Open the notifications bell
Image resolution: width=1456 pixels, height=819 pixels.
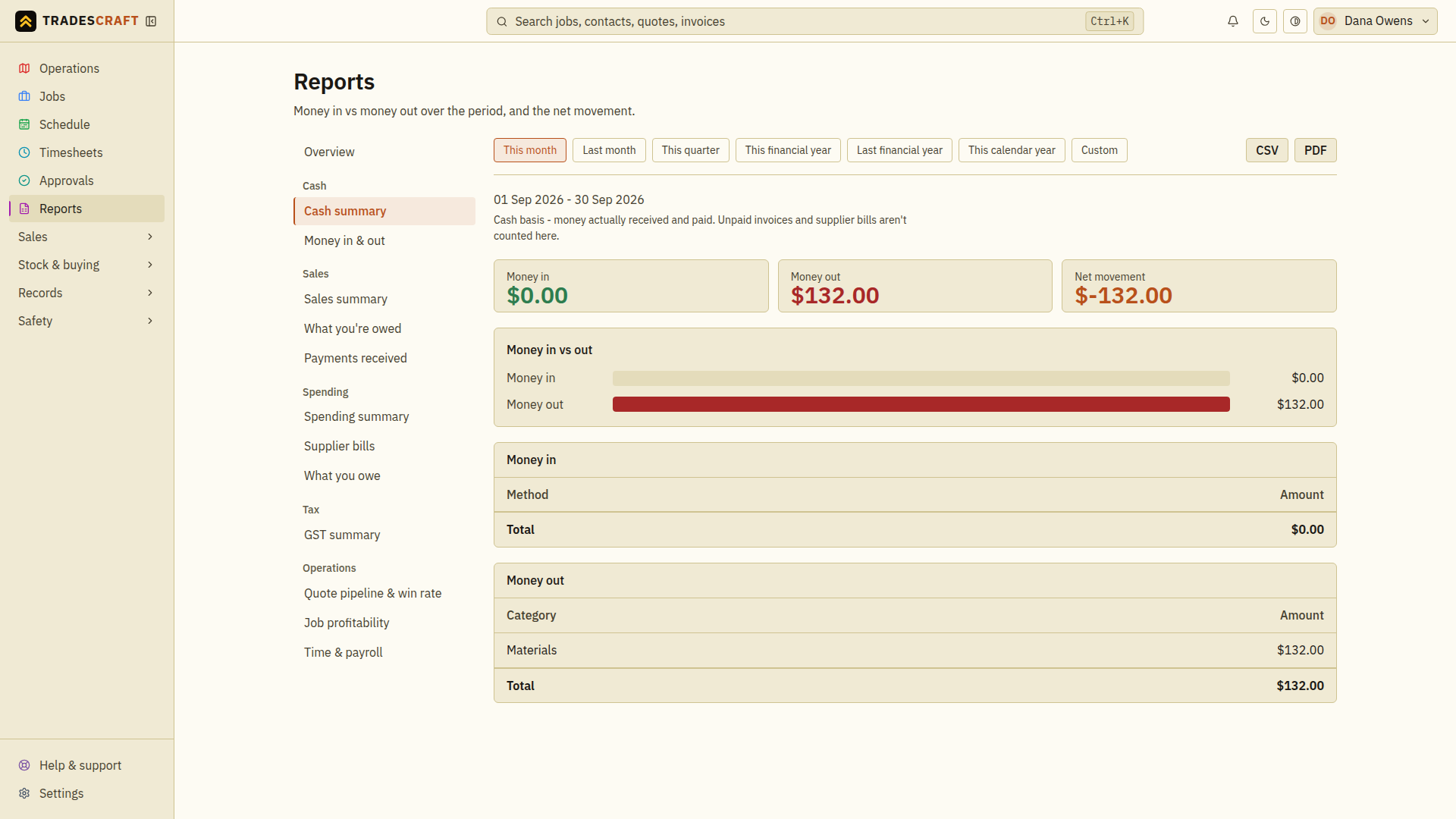tap(1233, 21)
